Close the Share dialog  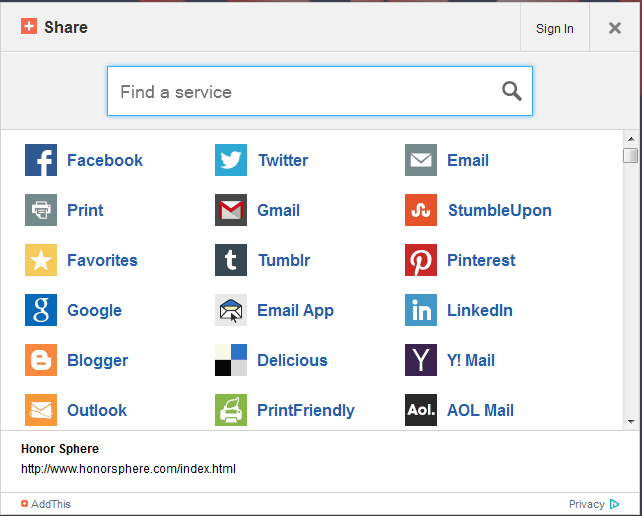[x=615, y=28]
